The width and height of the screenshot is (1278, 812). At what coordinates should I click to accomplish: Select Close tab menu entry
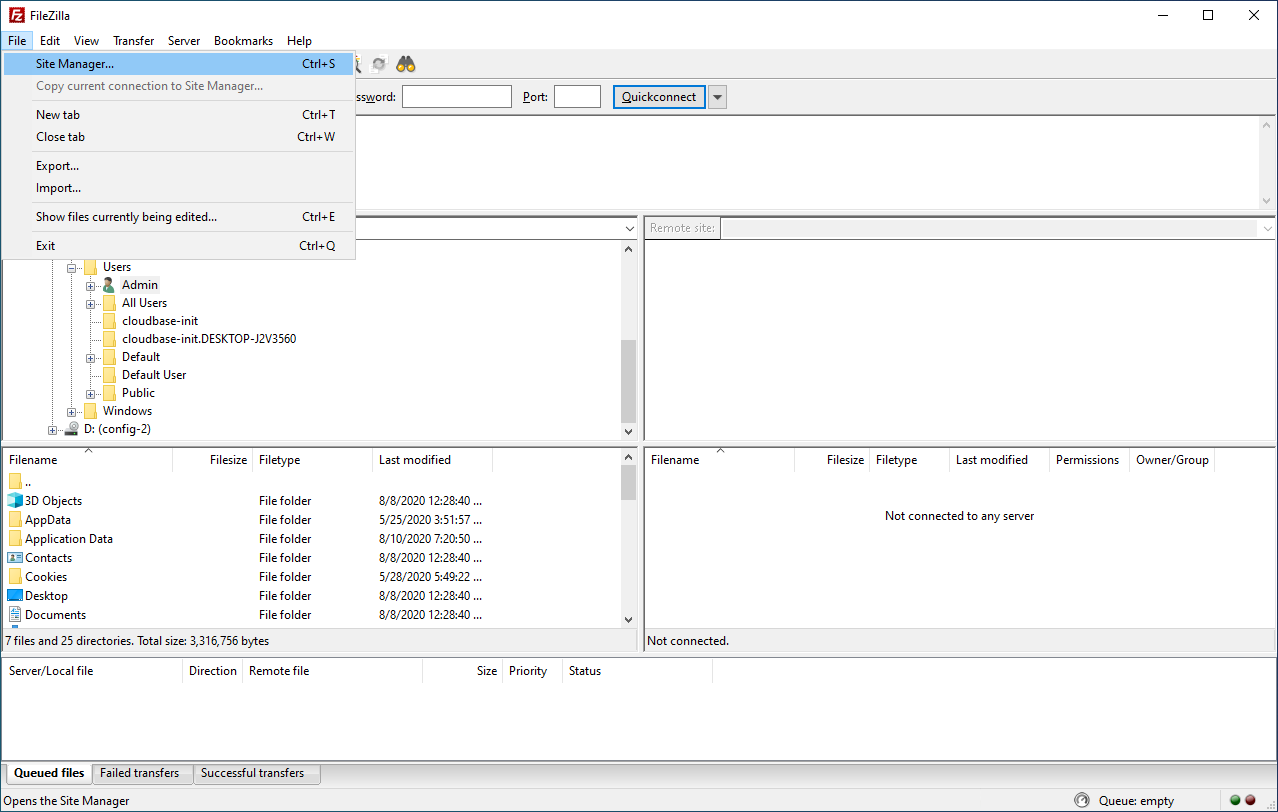[x=179, y=137]
